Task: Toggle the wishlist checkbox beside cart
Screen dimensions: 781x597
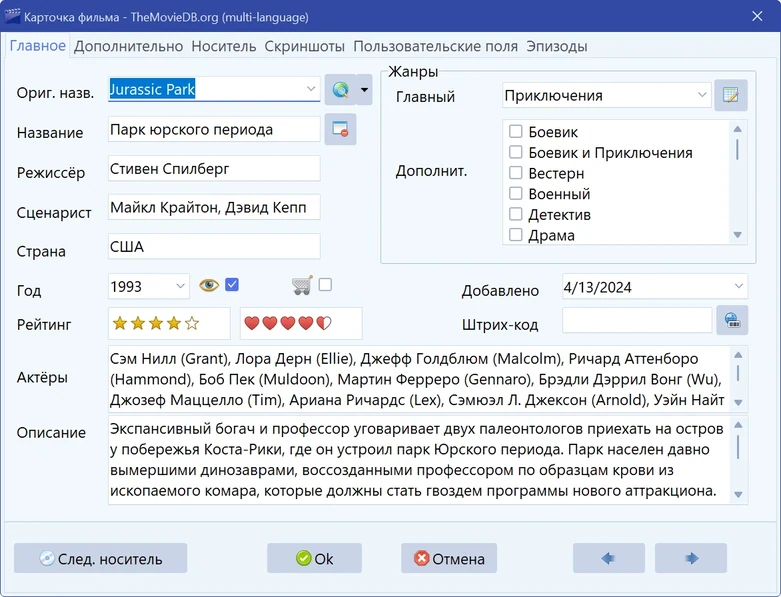Action: [x=325, y=284]
